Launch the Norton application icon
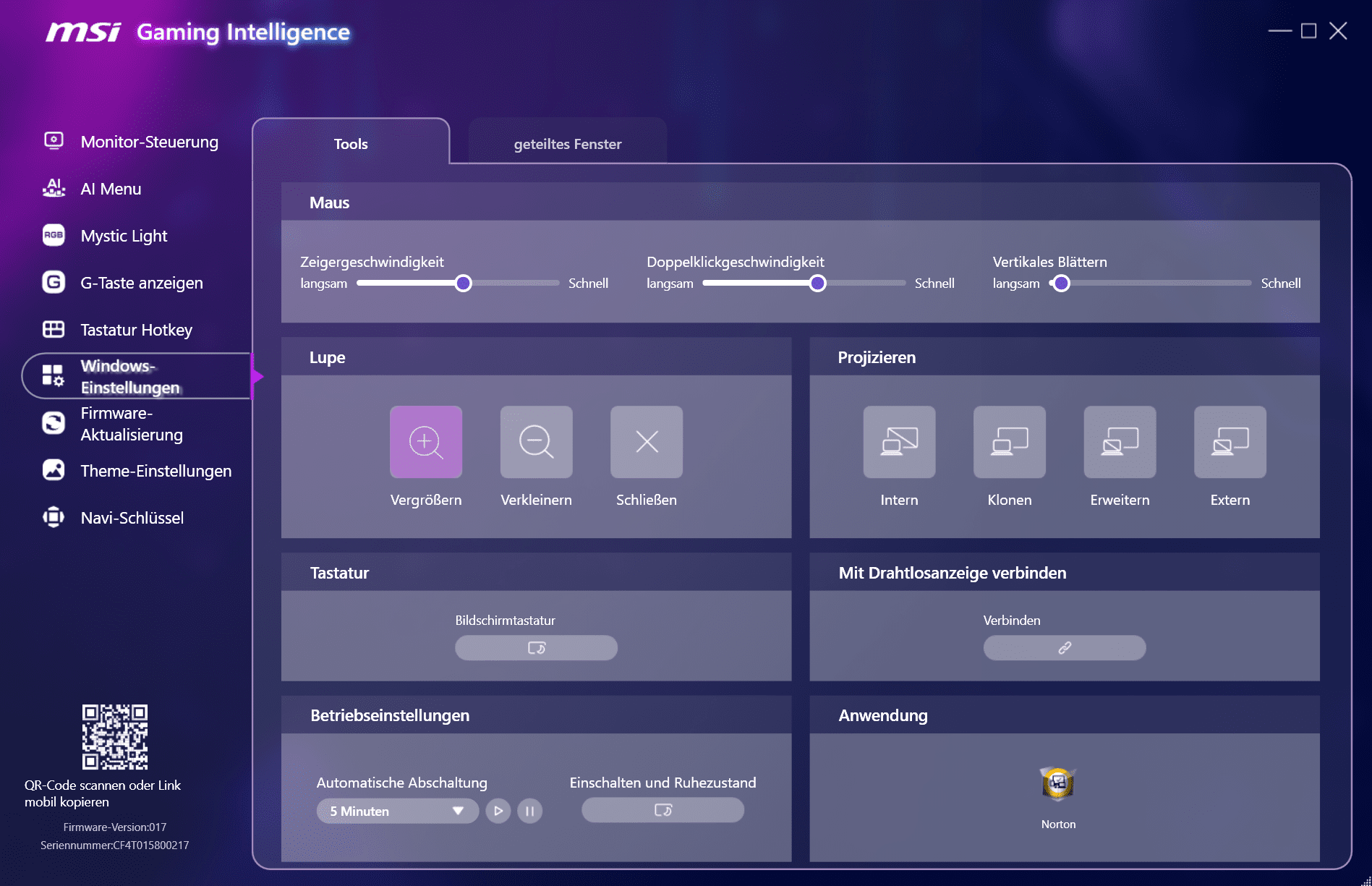This screenshot has height=886, width=1372. [x=1058, y=783]
